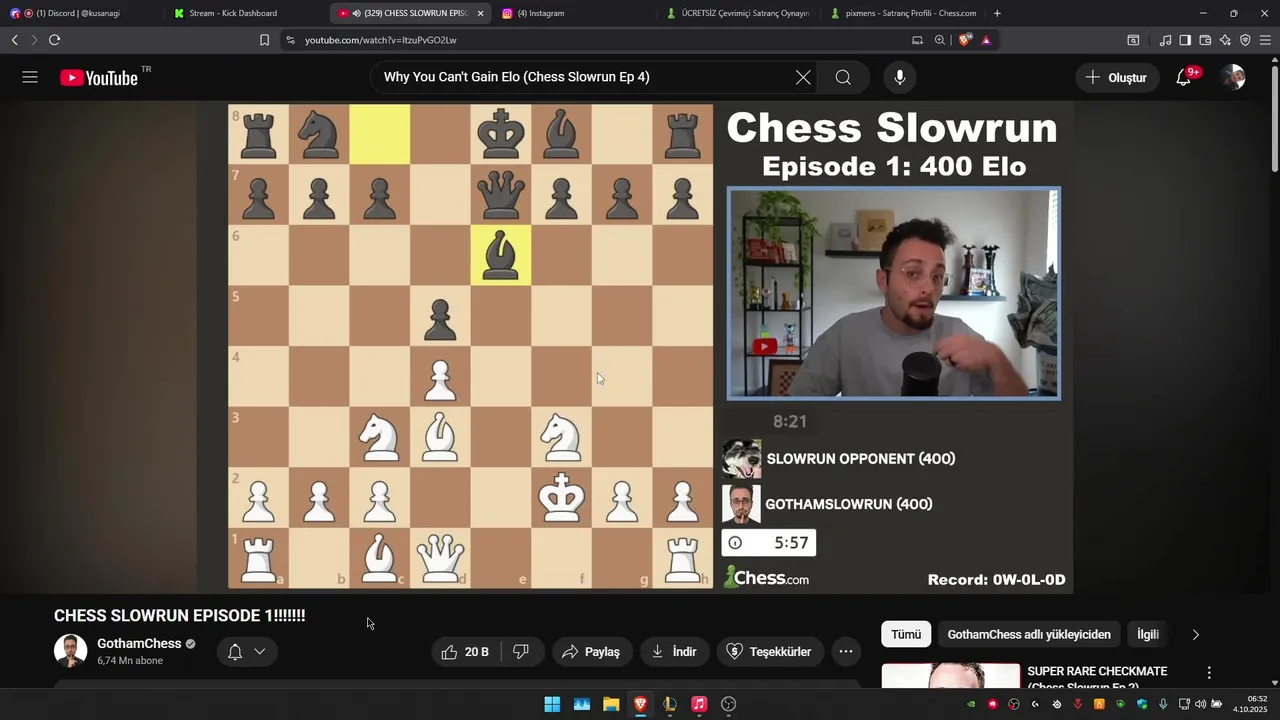The image size is (1280, 720).
Task: Open YouTube notifications bell
Action: (1184, 77)
